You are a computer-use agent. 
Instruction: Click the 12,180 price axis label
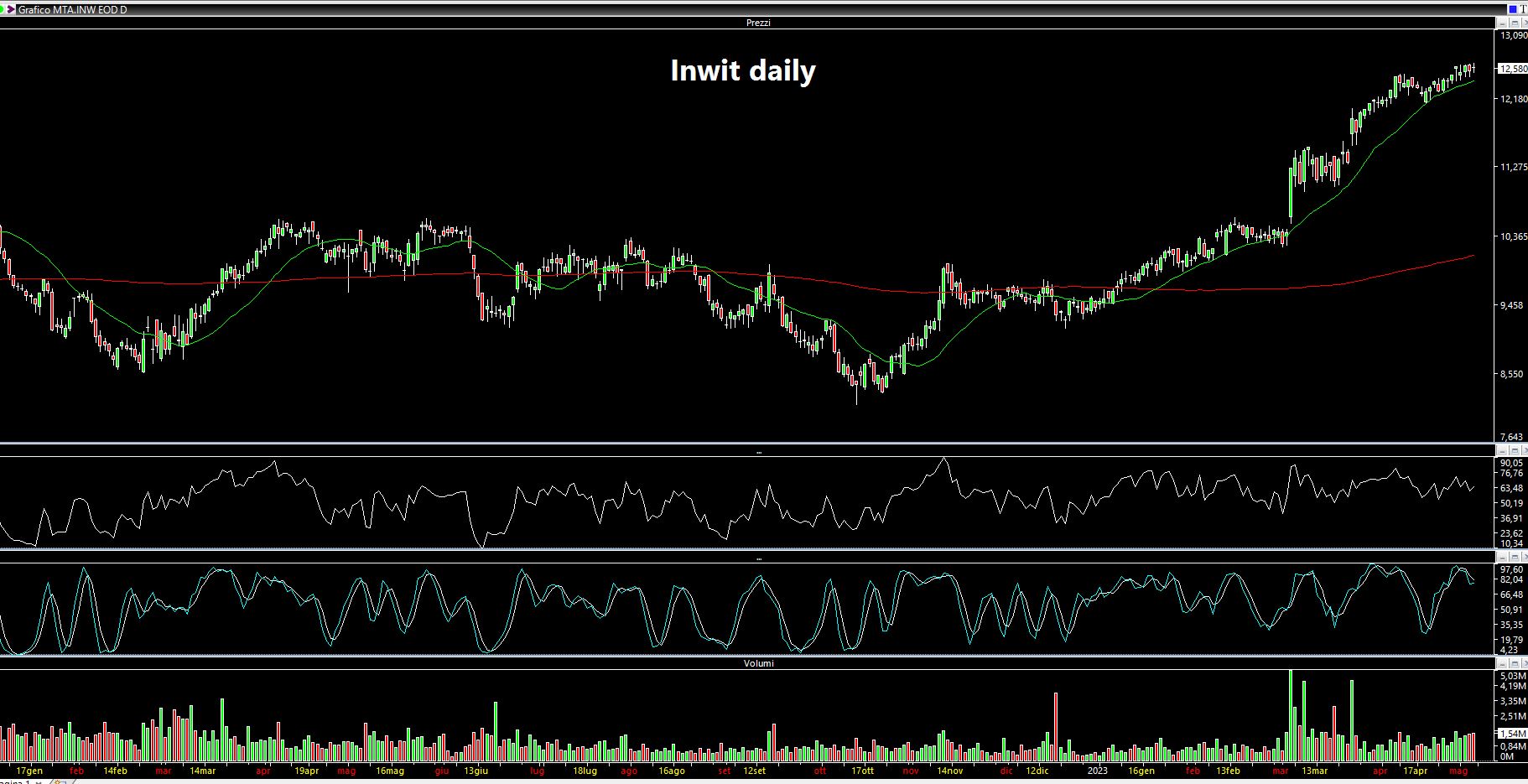pyautogui.click(x=1514, y=99)
